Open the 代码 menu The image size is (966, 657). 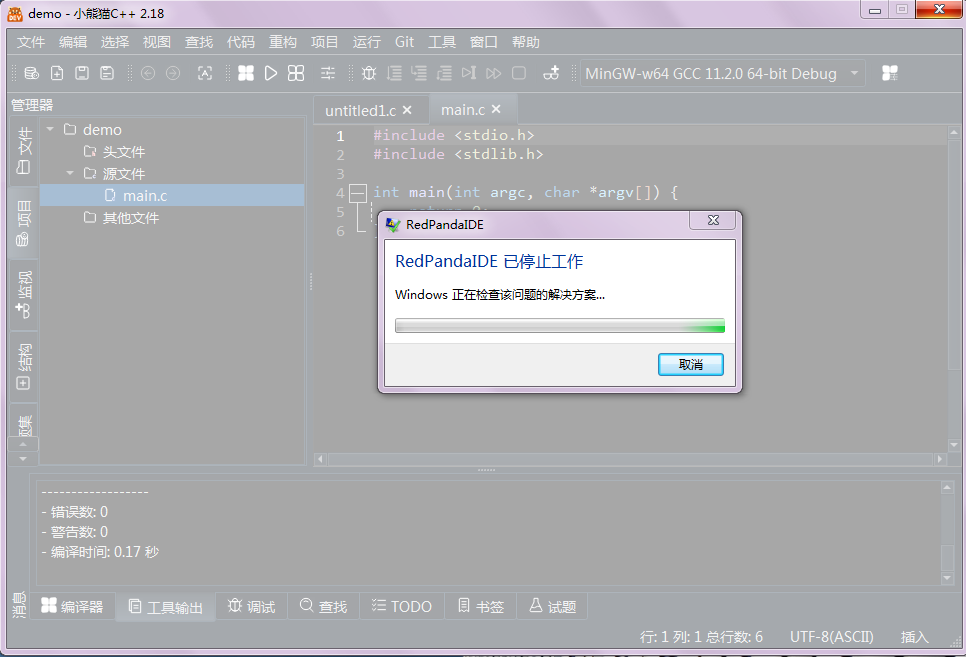(x=240, y=42)
